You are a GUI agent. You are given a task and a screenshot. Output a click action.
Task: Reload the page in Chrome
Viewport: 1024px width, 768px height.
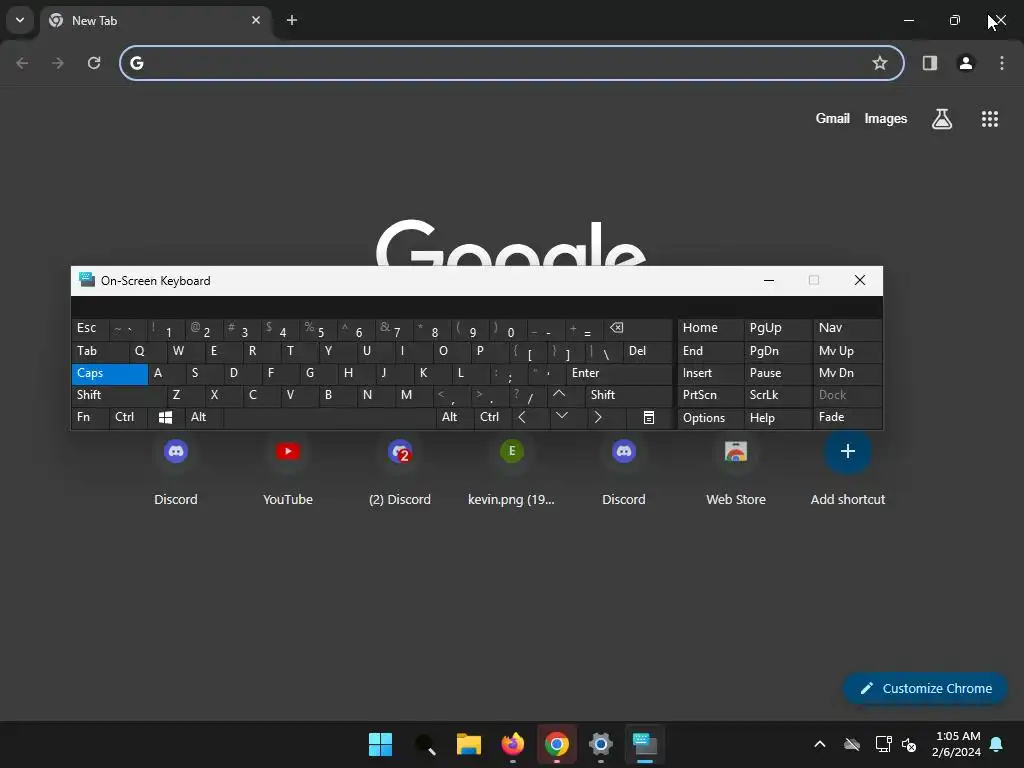pyautogui.click(x=94, y=63)
